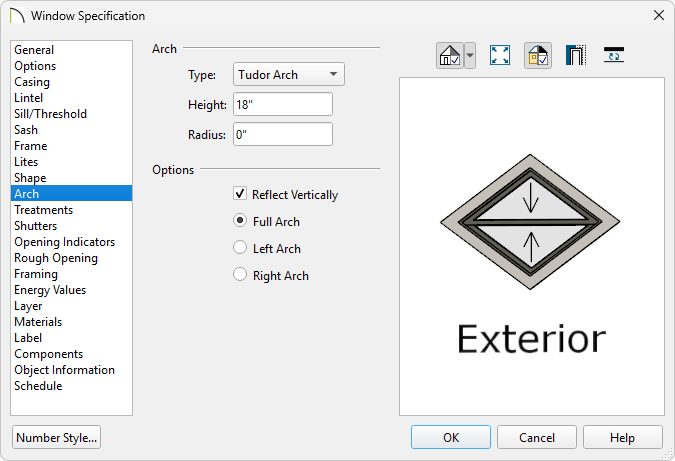Click the Fill Window zoom icon

click(x=500, y=56)
